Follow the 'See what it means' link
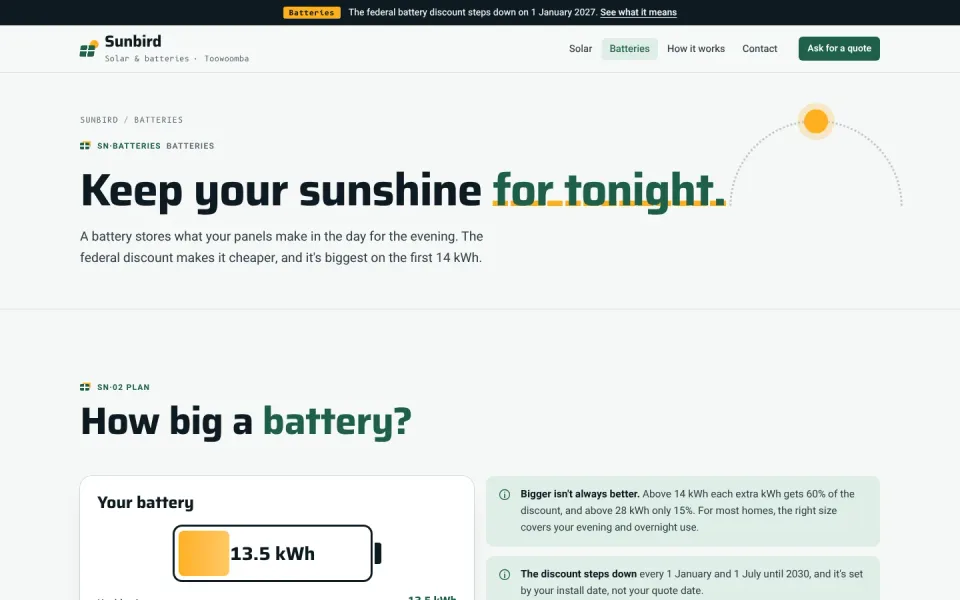Viewport: 960px width, 600px height. point(639,12)
